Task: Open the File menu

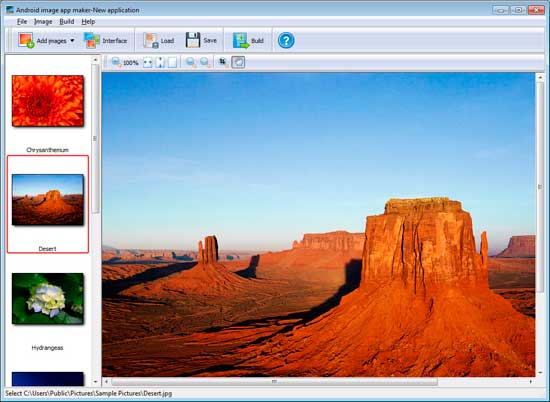Action: (22, 22)
